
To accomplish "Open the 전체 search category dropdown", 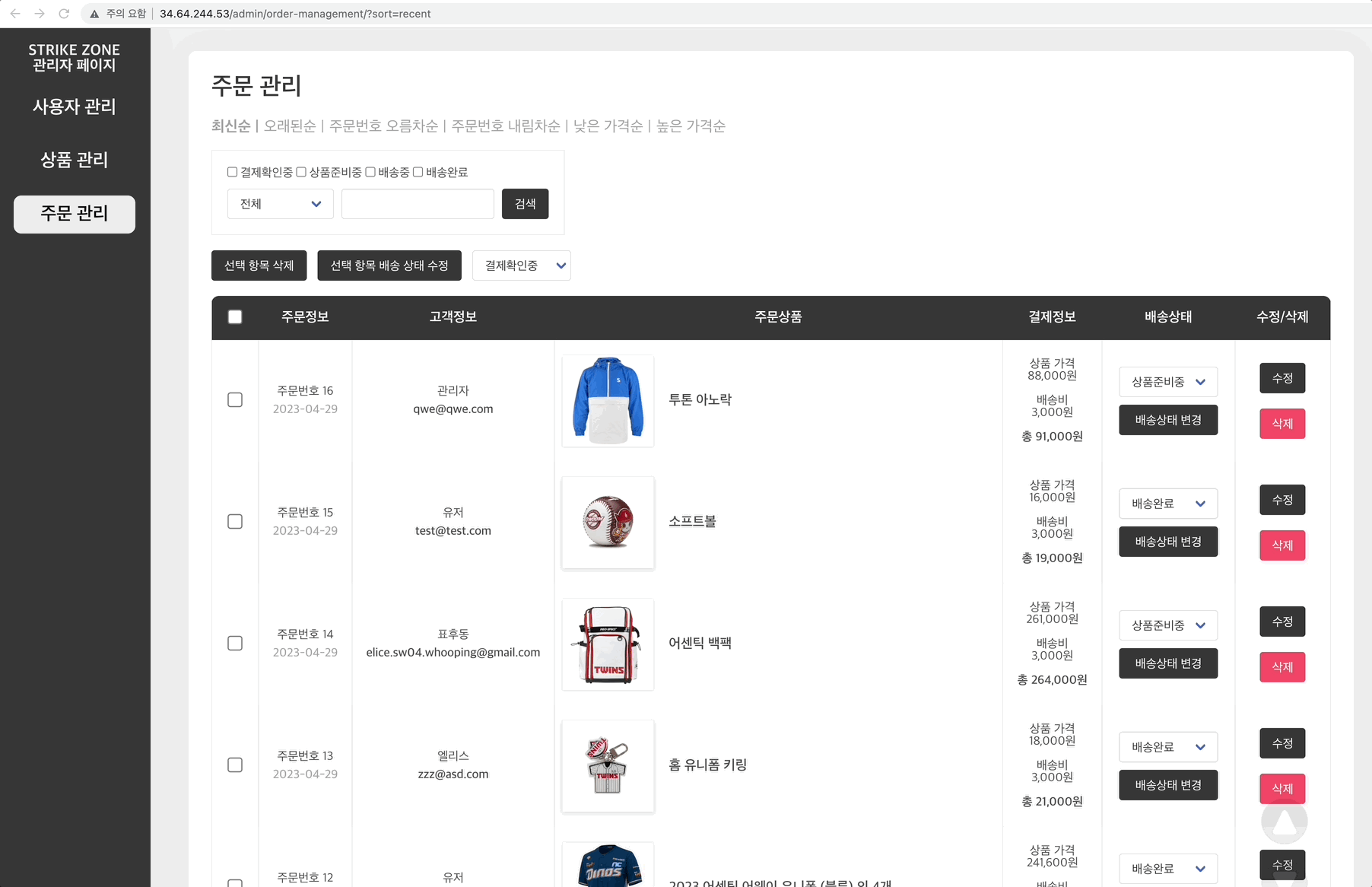I will tap(280, 204).
